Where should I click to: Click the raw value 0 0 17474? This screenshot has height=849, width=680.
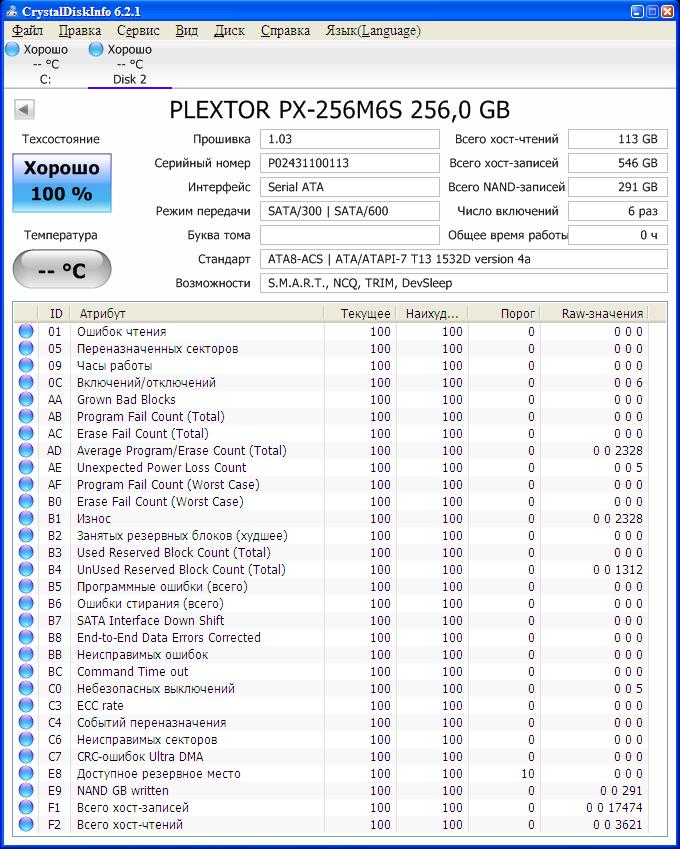click(614, 807)
